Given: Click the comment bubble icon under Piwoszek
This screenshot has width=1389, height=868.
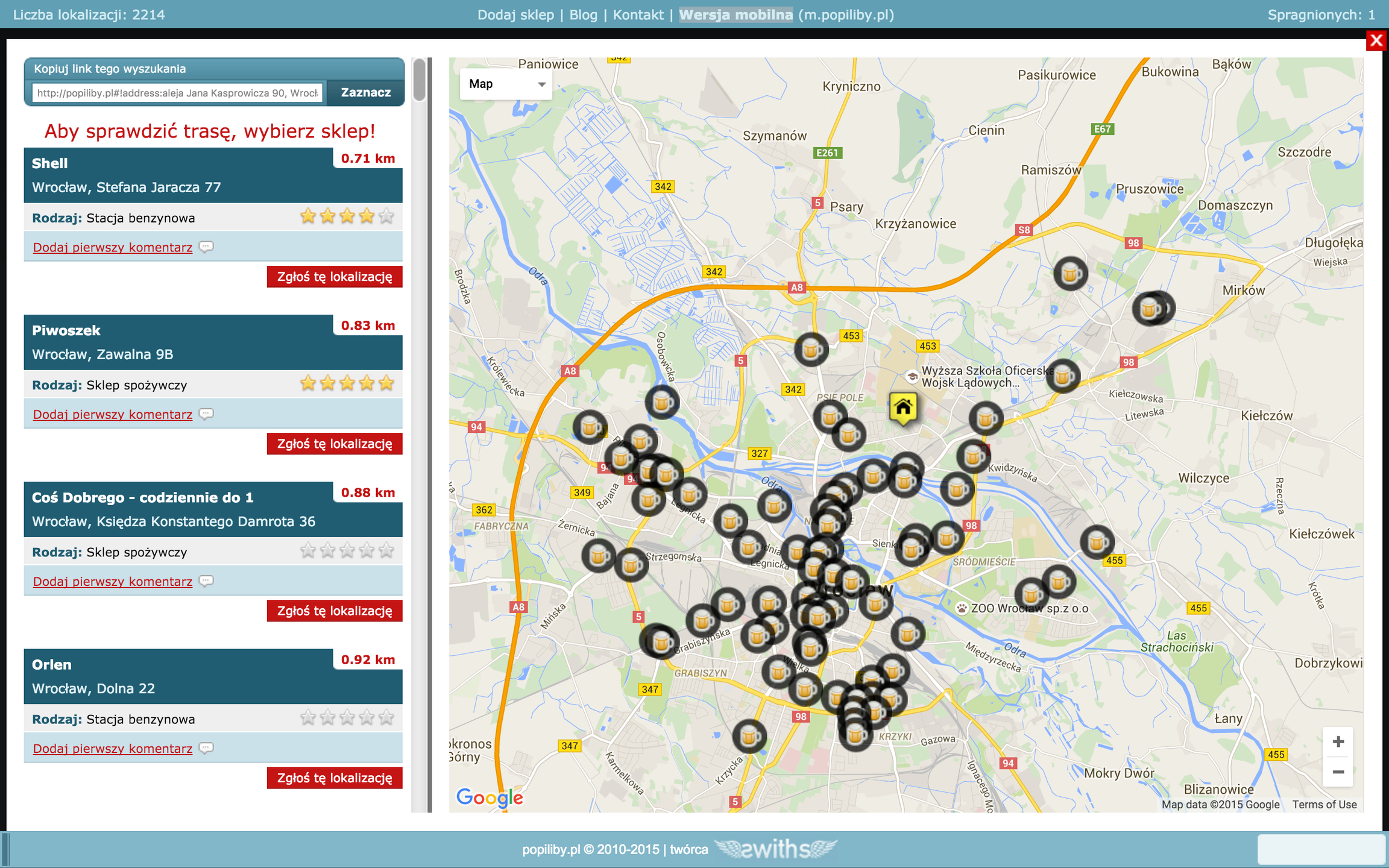Looking at the screenshot, I should point(206,414).
